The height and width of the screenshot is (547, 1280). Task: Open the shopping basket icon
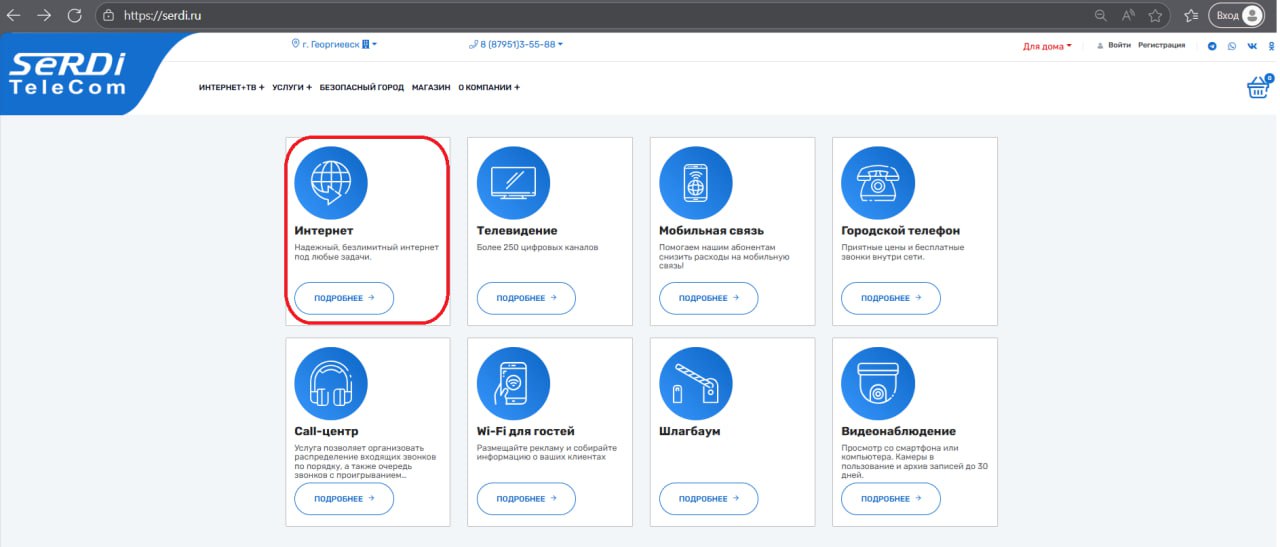1257,88
